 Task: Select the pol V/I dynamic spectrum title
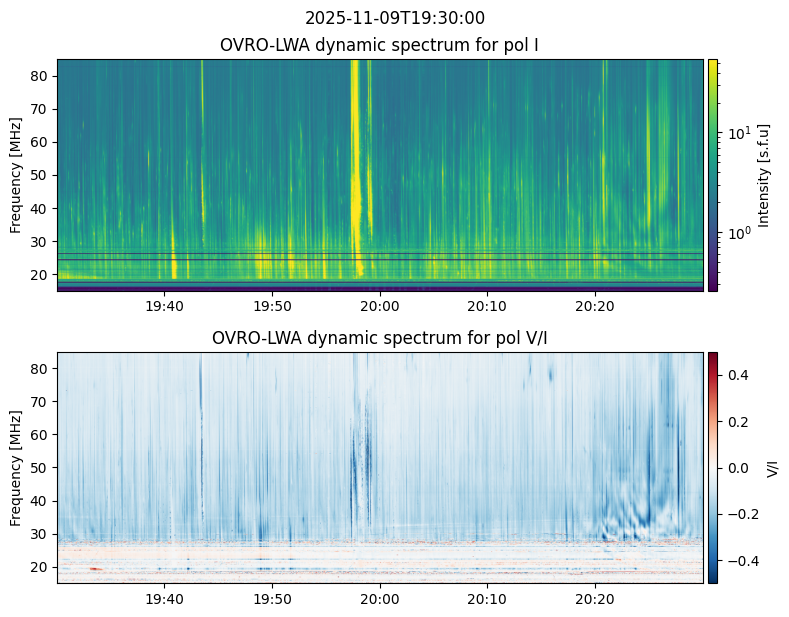379,338
